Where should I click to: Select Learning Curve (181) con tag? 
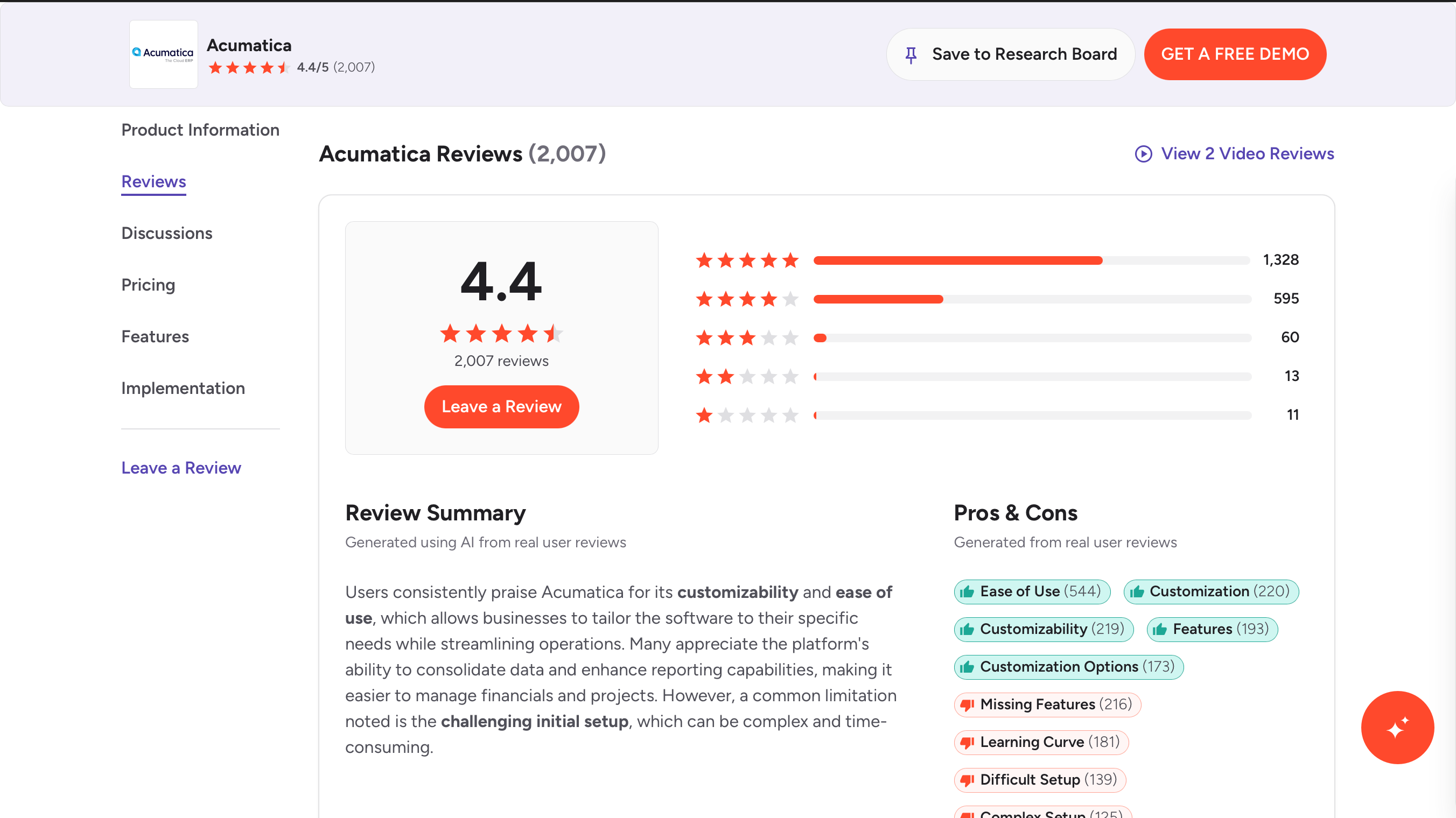point(1041,742)
